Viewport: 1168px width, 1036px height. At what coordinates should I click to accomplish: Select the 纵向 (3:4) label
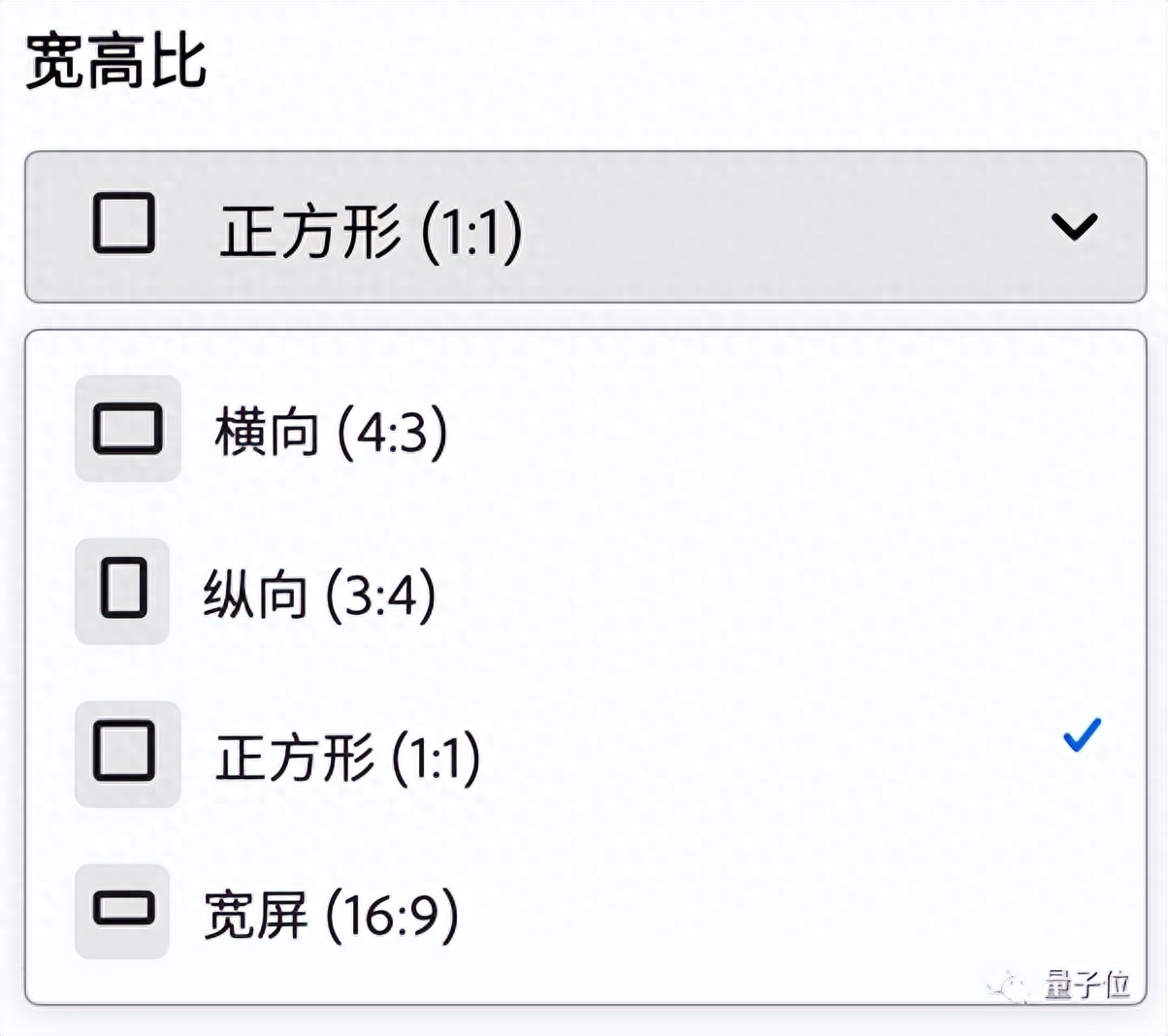[319, 595]
